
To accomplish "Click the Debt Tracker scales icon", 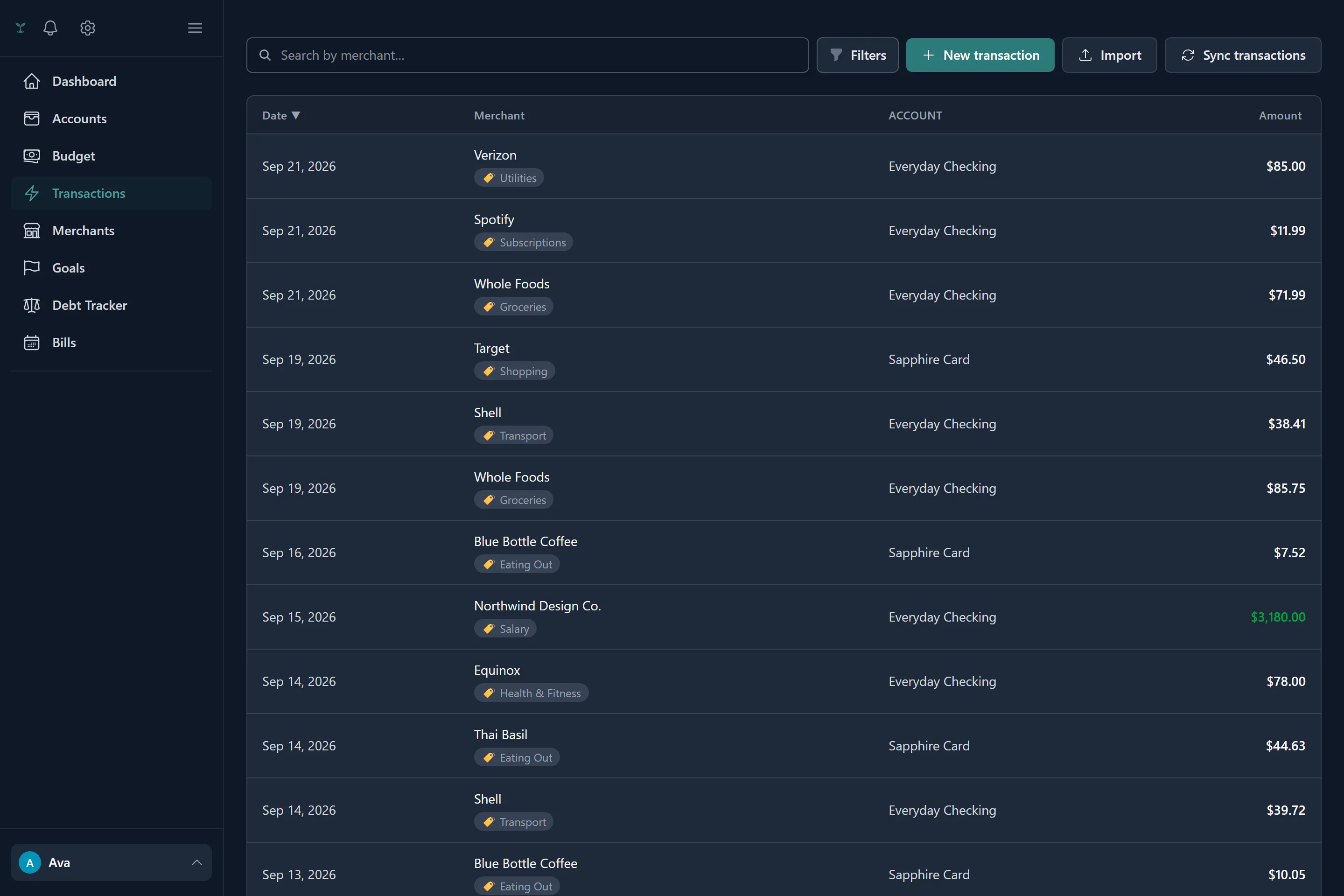I will (x=31, y=305).
